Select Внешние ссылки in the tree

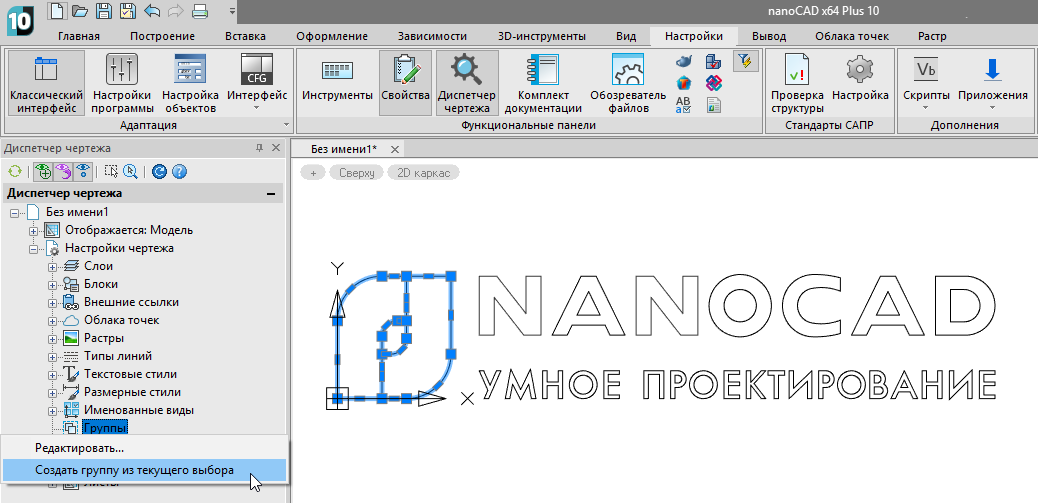coord(131,302)
